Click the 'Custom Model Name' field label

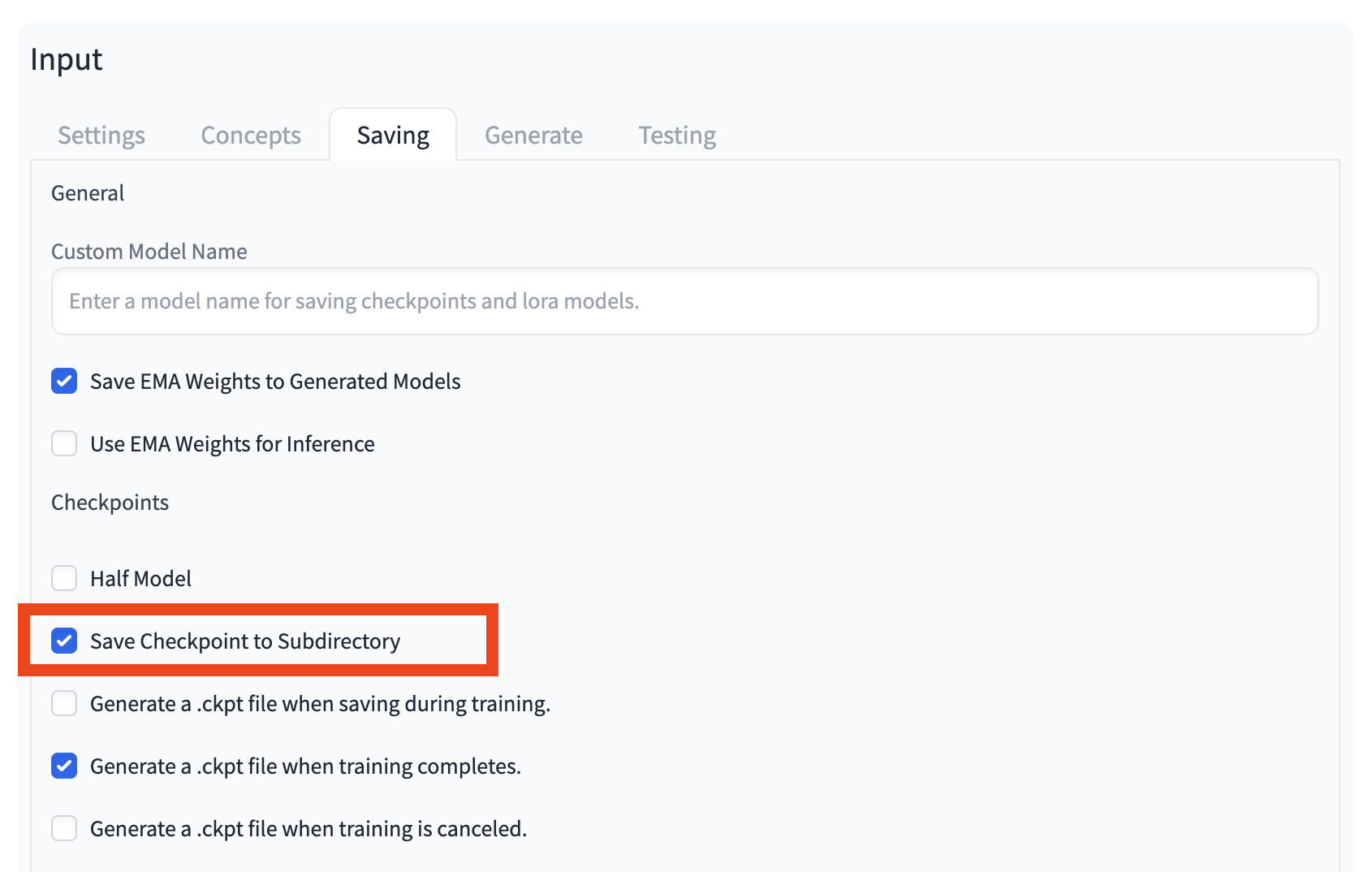click(149, 252)
